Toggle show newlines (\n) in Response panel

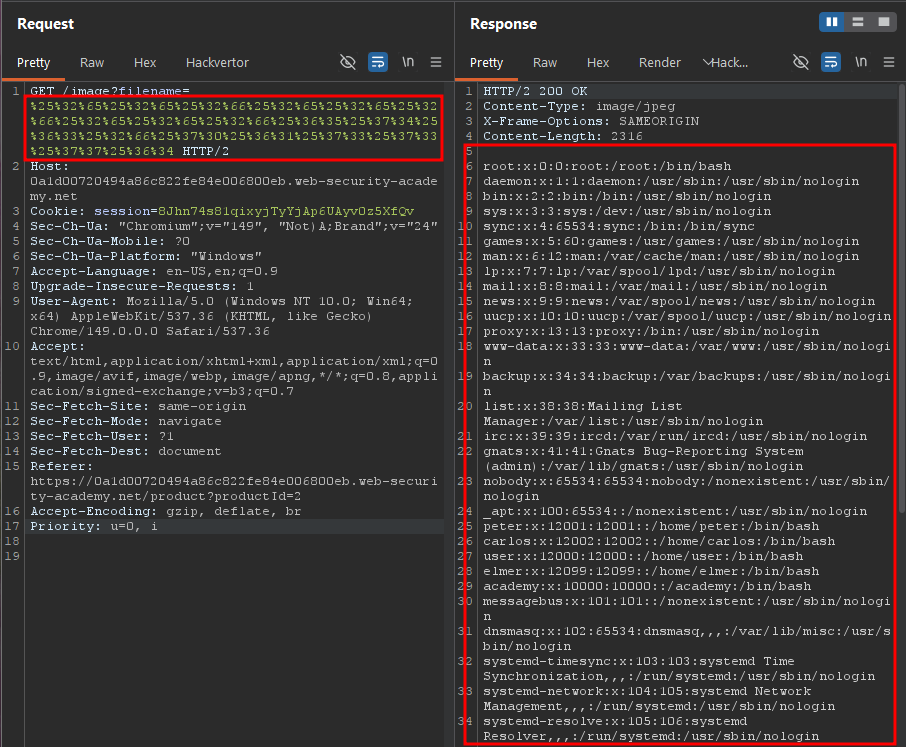click(861, 62)
